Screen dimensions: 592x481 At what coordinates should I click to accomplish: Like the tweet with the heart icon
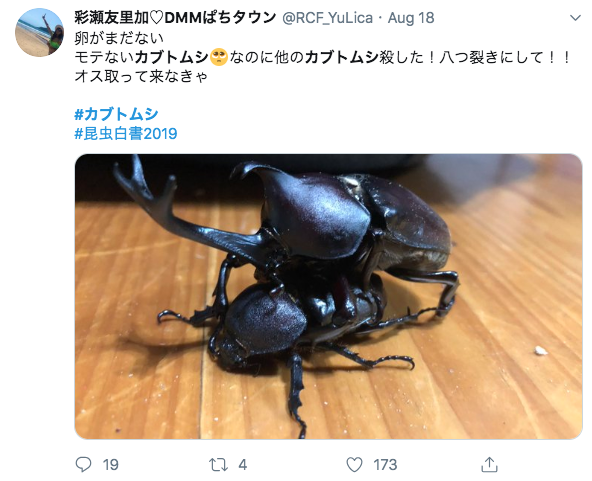354,464
